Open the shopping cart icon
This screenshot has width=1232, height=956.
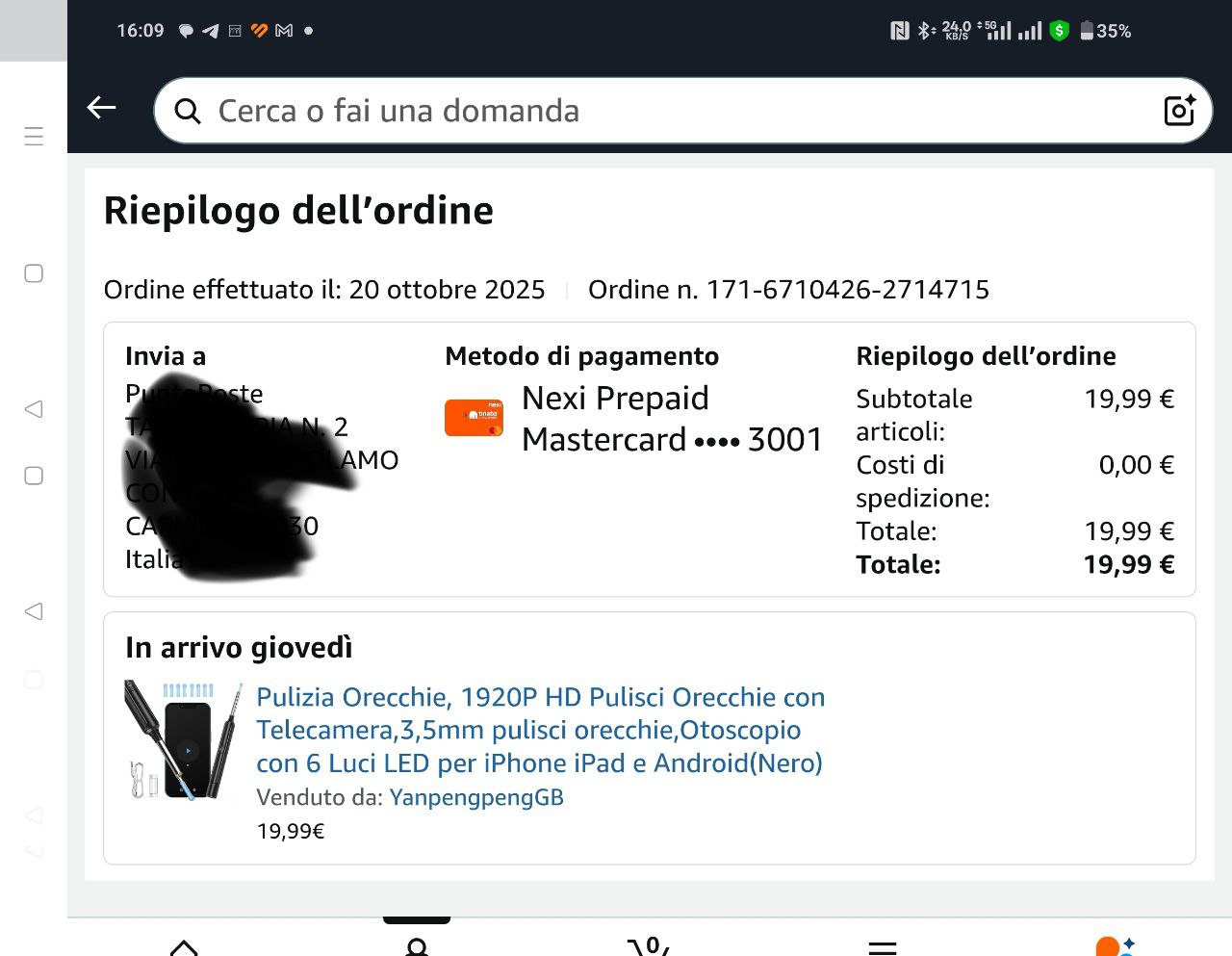650,945
